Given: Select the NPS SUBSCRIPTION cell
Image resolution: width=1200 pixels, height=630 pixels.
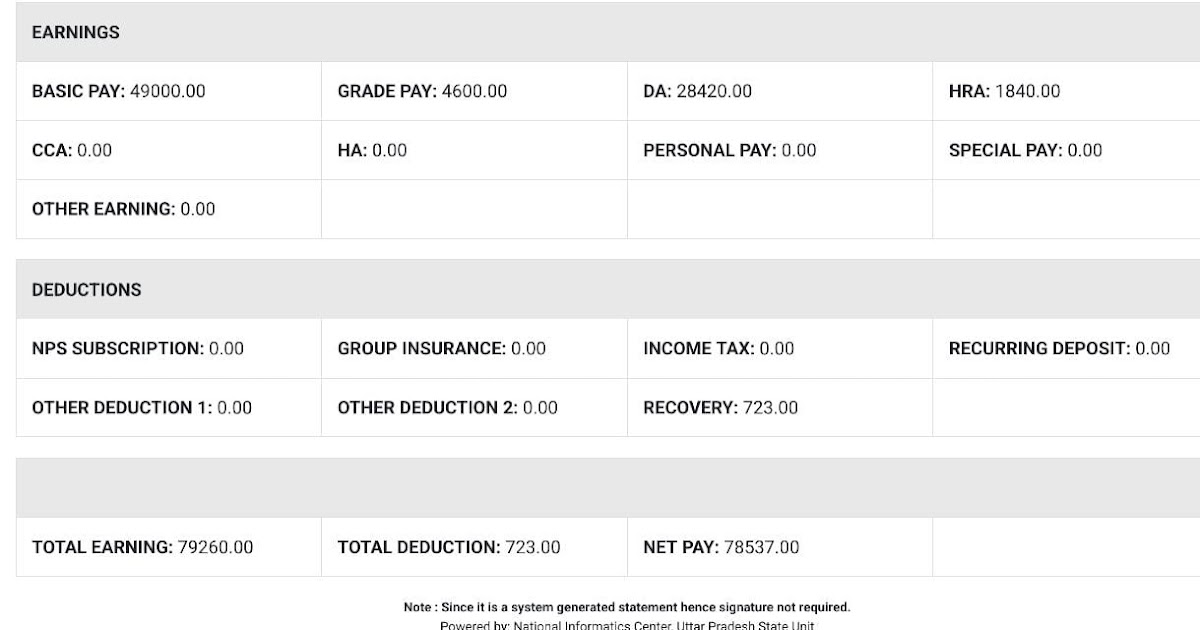Looking at the screenshot, I should (x=138, y=349).
